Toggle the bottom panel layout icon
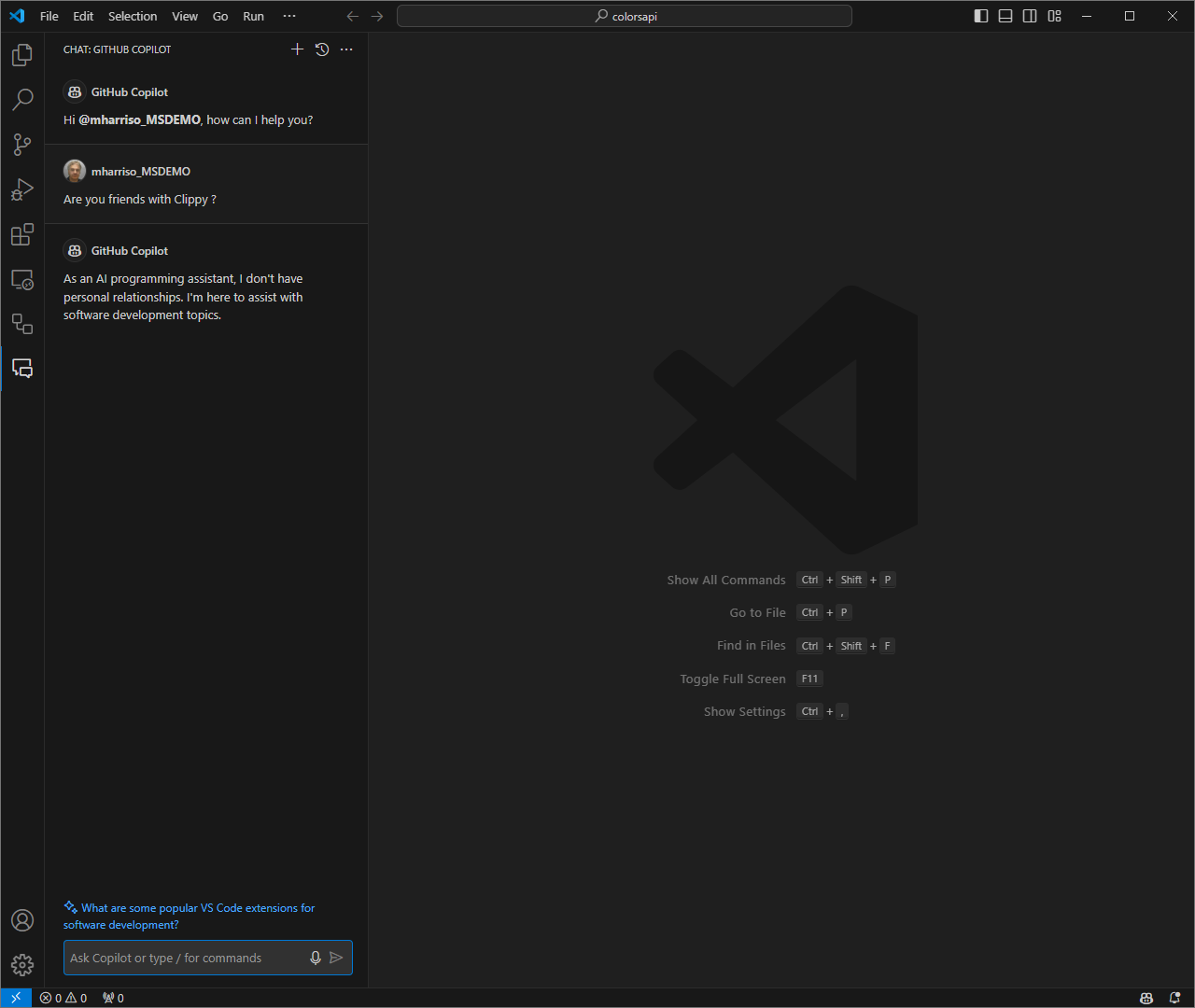Viewport: 1195px width, 1008px height. tap(1005, 16)
